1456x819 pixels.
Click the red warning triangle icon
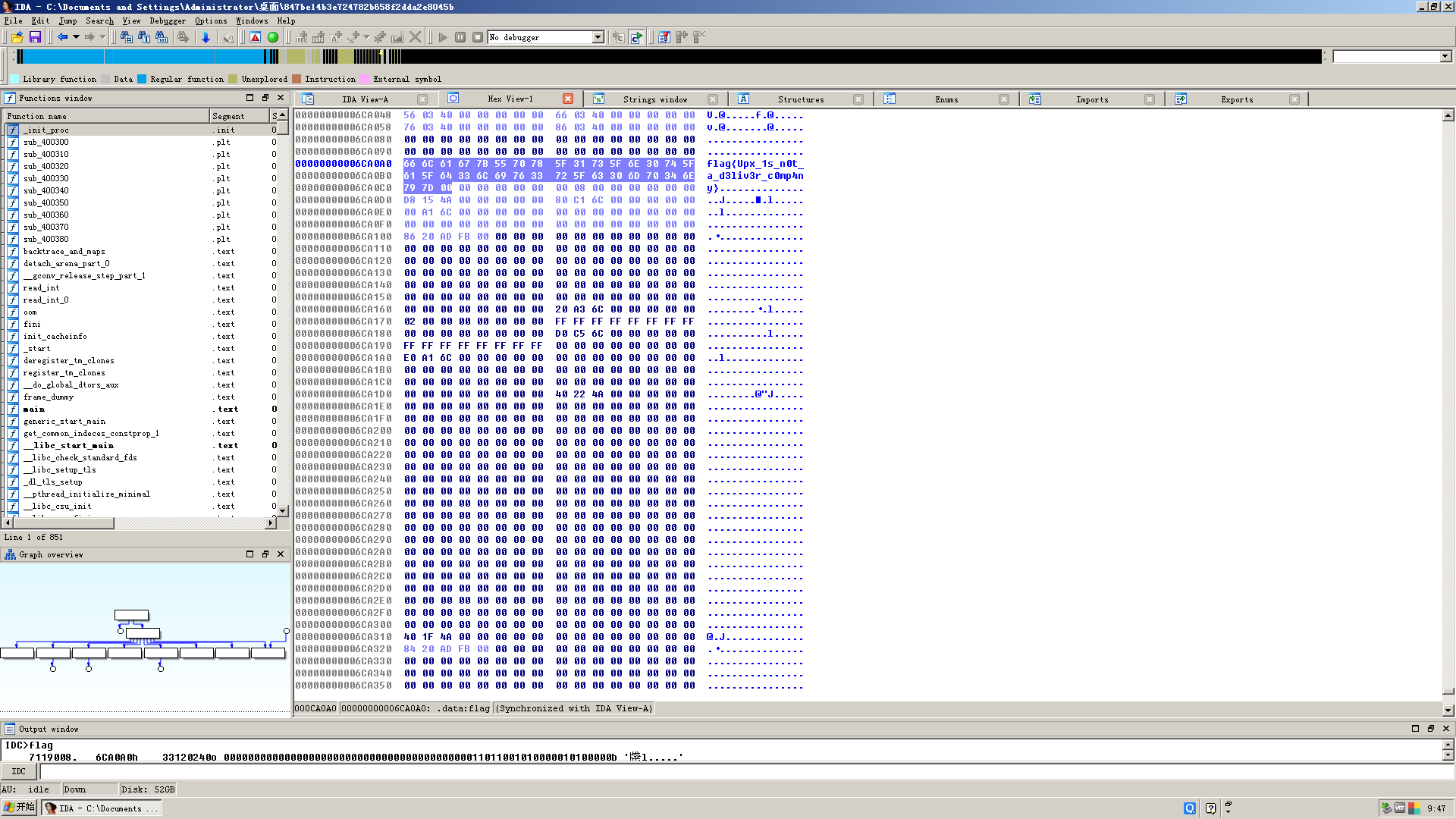256,37
